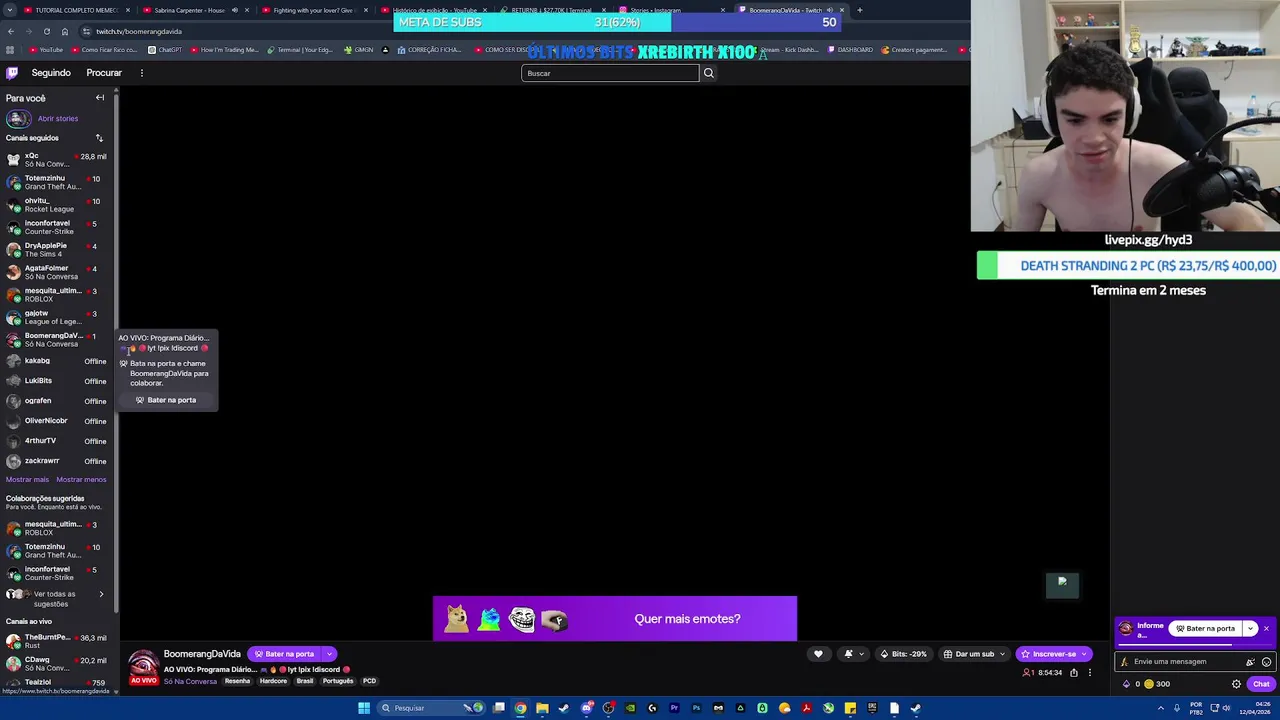This screenshot has width=1280, height=720.
Task: Open chat settings gear
Action: click(1236, 684)
